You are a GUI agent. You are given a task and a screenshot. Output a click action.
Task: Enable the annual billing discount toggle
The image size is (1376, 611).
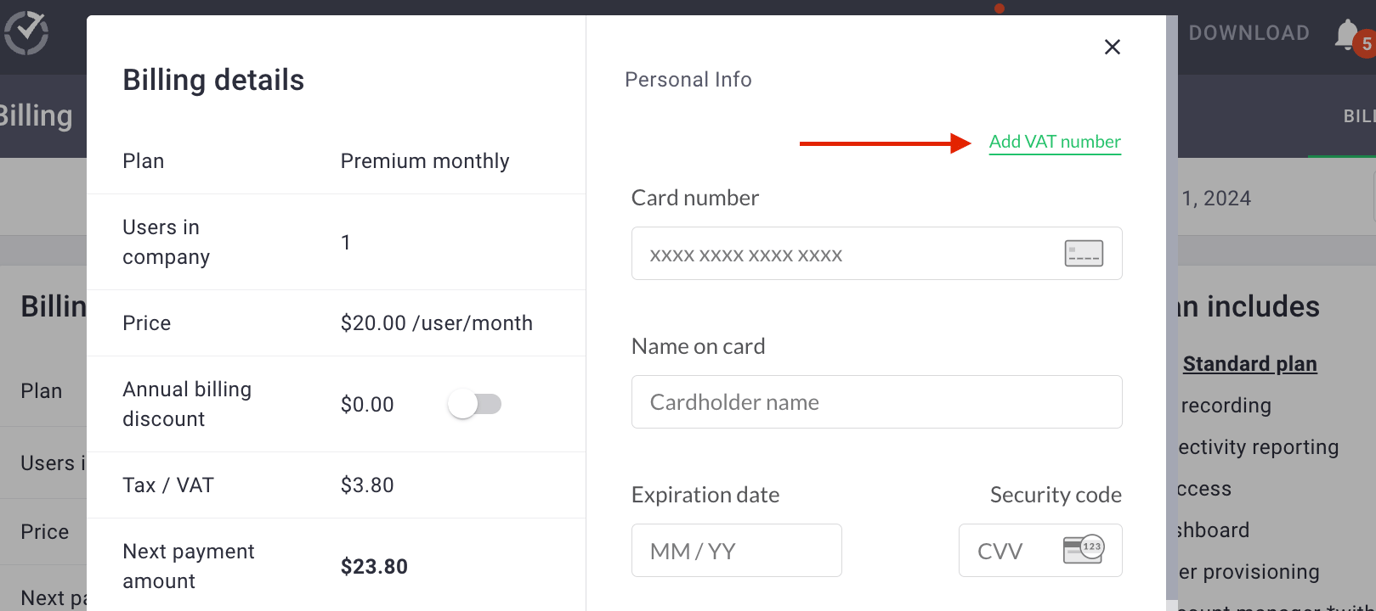coord(476,403)
